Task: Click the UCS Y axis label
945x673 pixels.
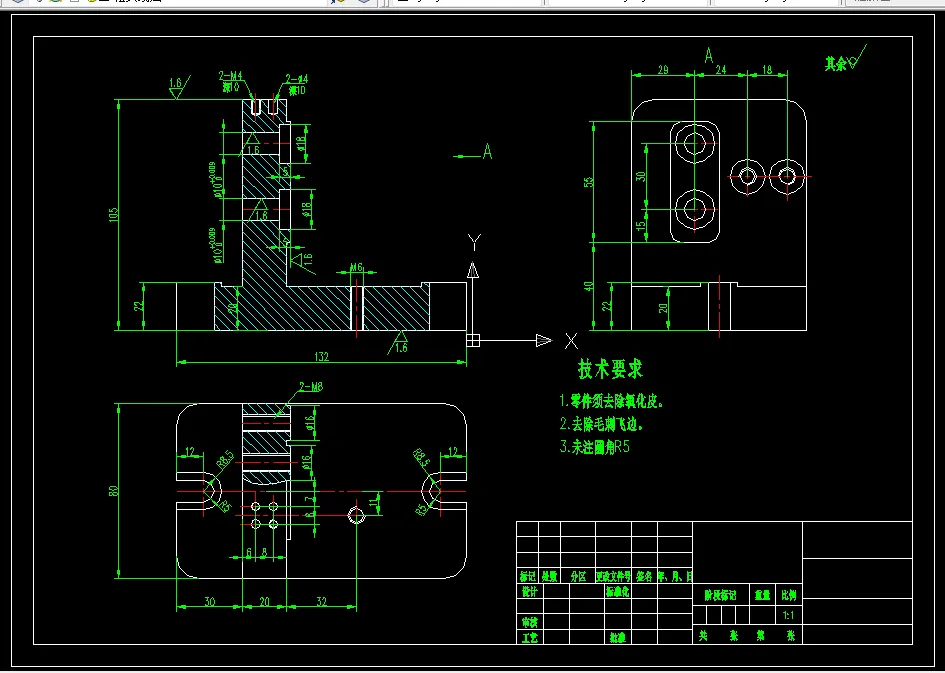Action: point(474,242)
